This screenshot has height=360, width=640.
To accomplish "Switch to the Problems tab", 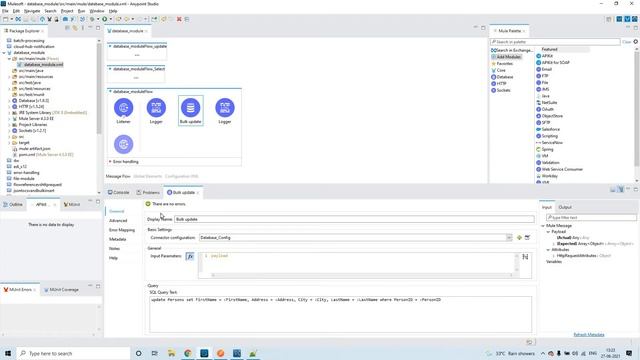I will (148, 192).
